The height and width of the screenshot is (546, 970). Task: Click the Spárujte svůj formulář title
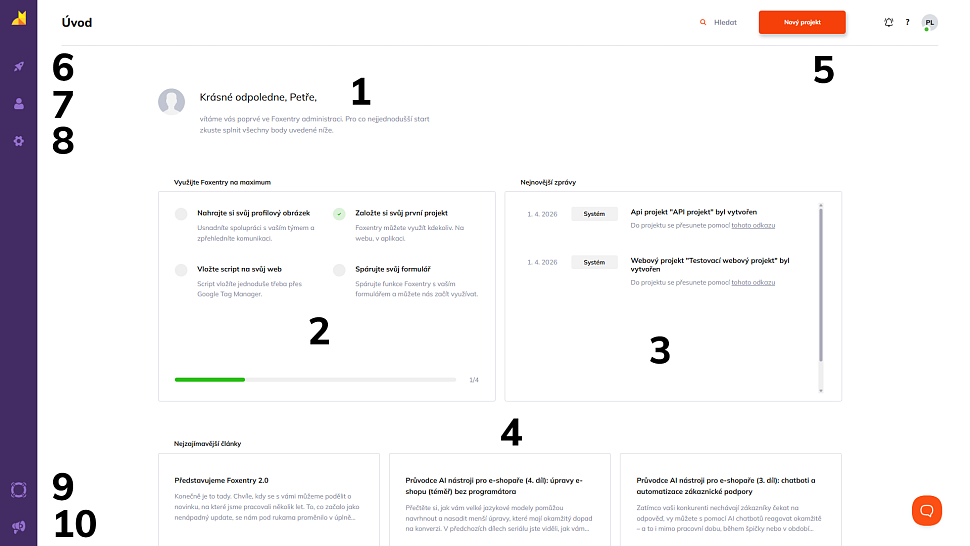click(x=393, y=269)
